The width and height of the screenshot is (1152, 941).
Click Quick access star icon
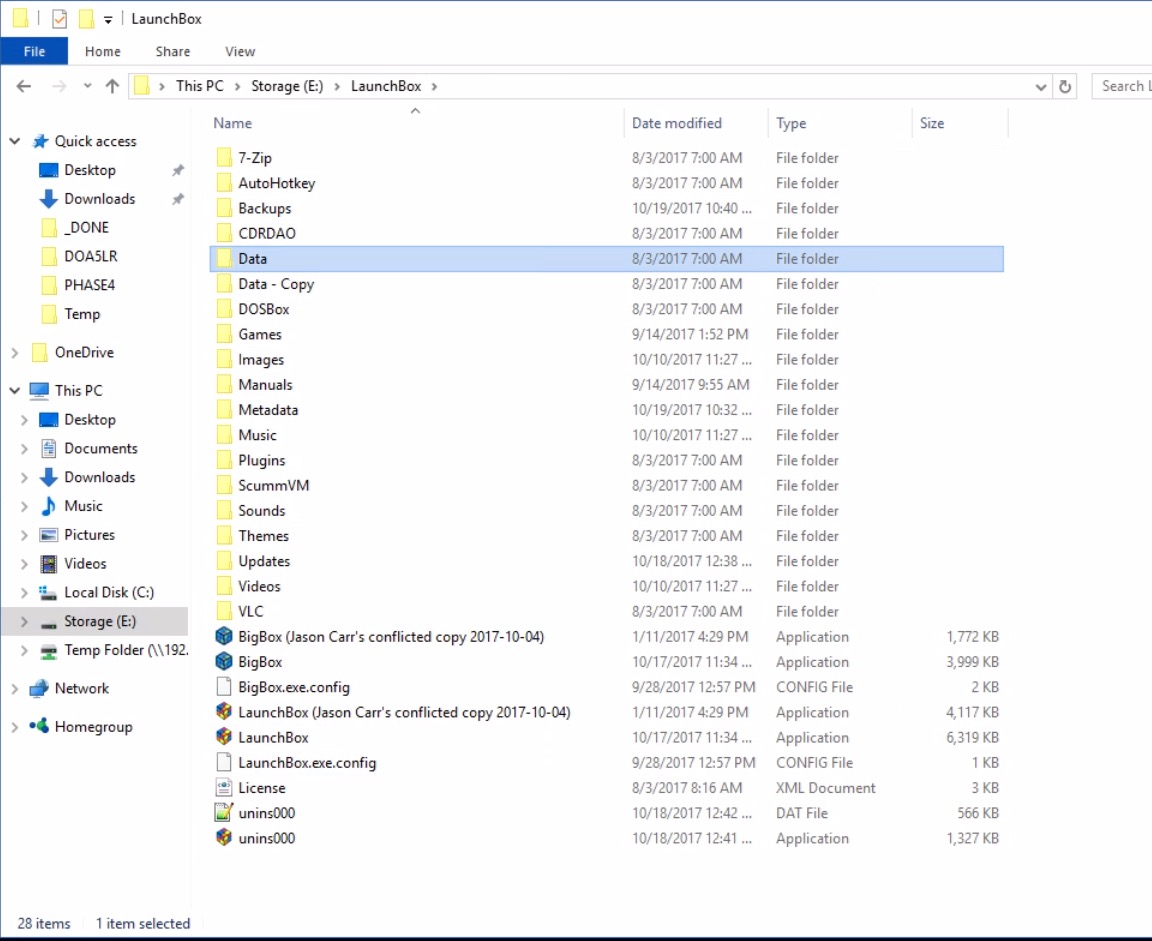click(x=40, y=141)
